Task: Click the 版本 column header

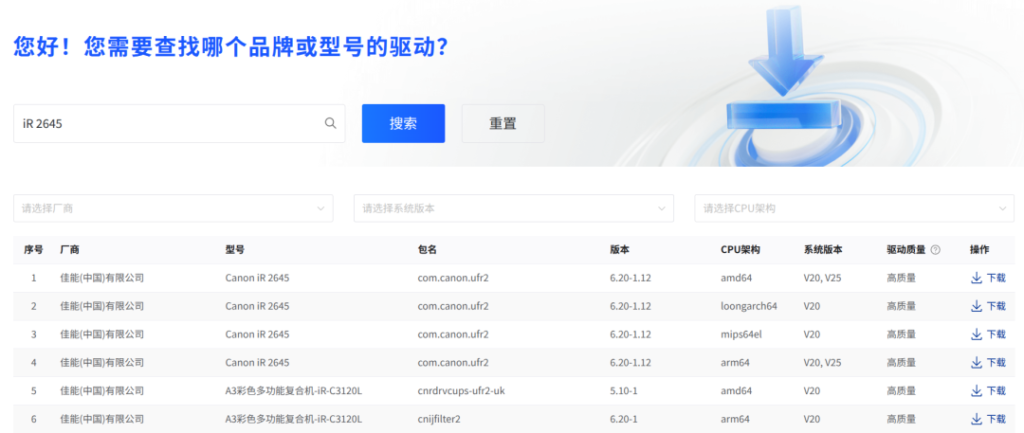Action: (x=620, y=250)
